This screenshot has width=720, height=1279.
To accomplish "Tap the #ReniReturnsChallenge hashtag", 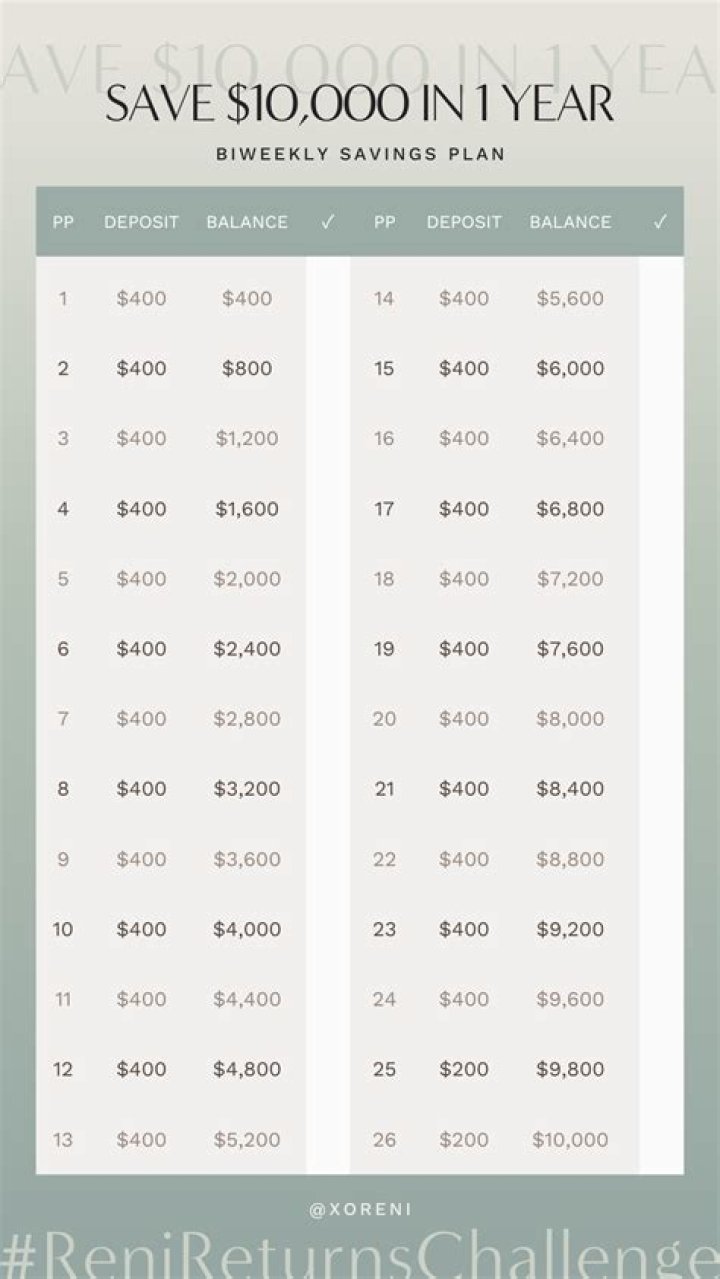I will [360, 1254].
